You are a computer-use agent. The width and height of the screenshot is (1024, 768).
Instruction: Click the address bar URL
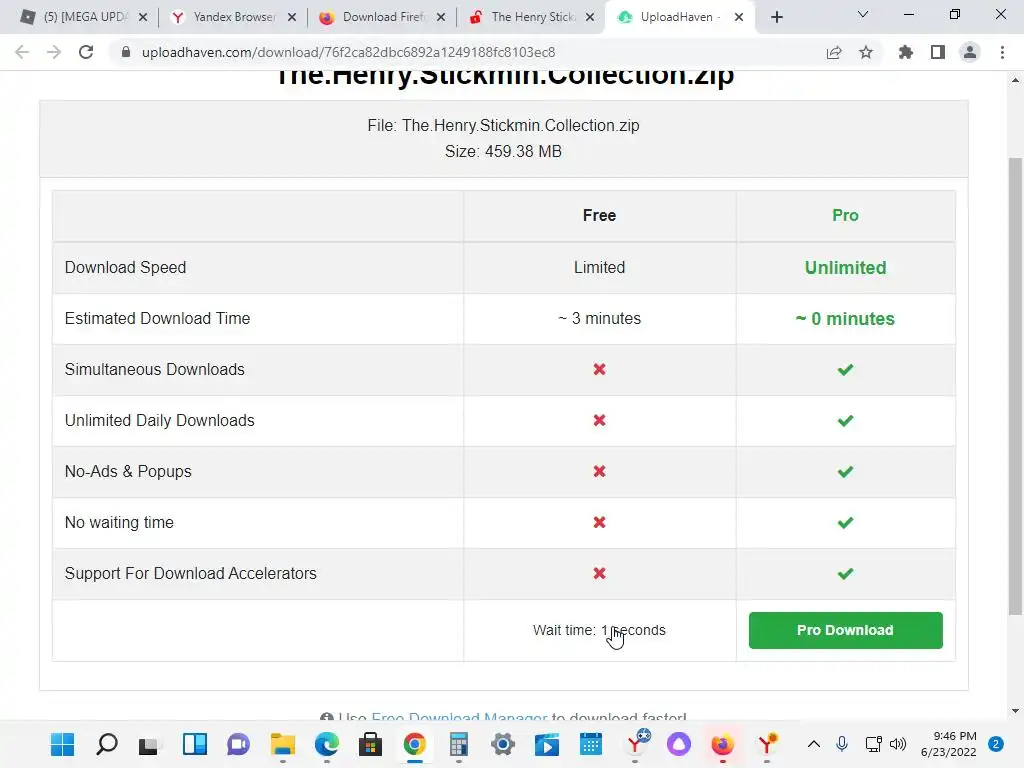tap(348, 52)
